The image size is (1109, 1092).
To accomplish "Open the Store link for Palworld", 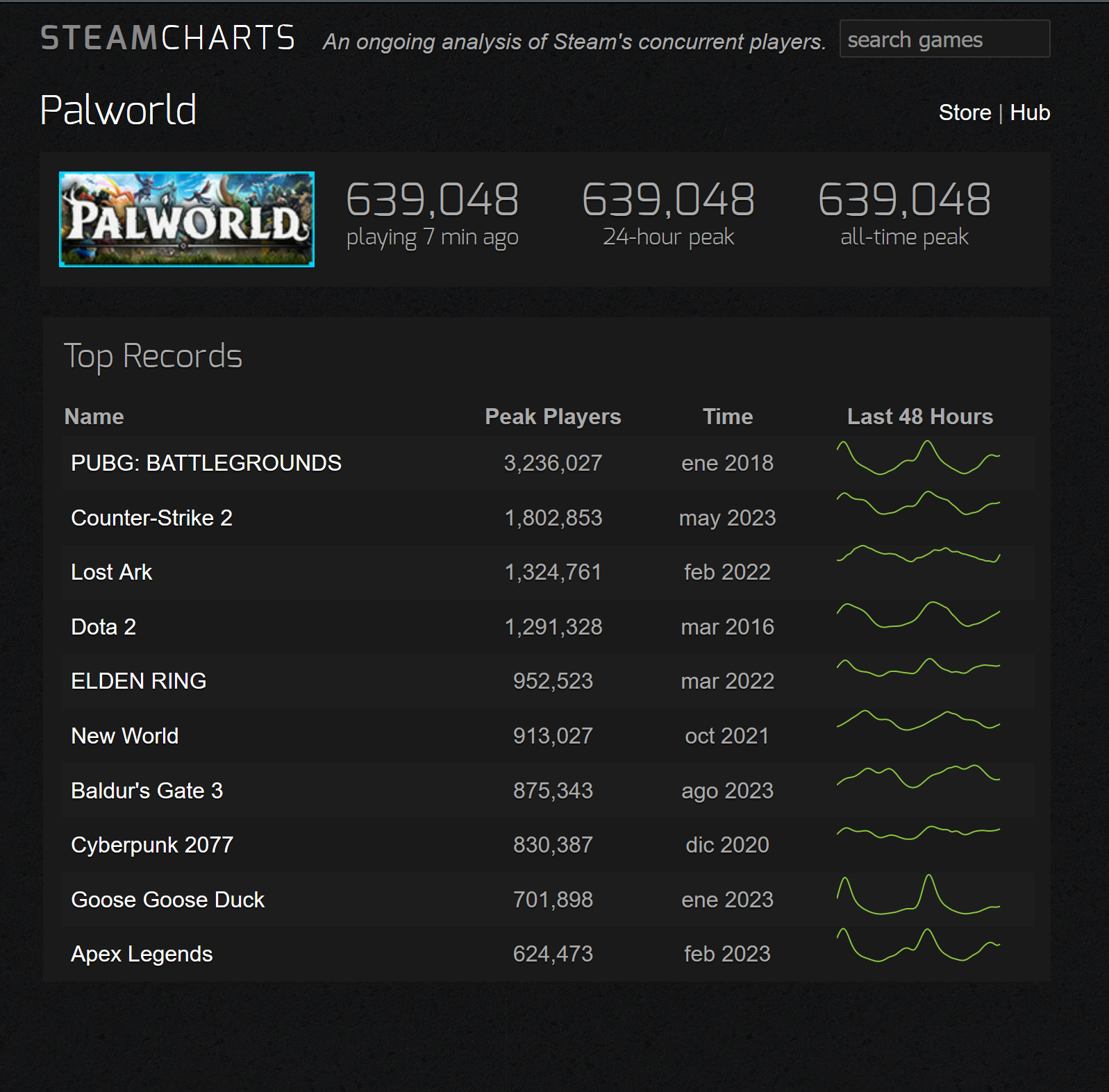I will click(x=965, y=112).
